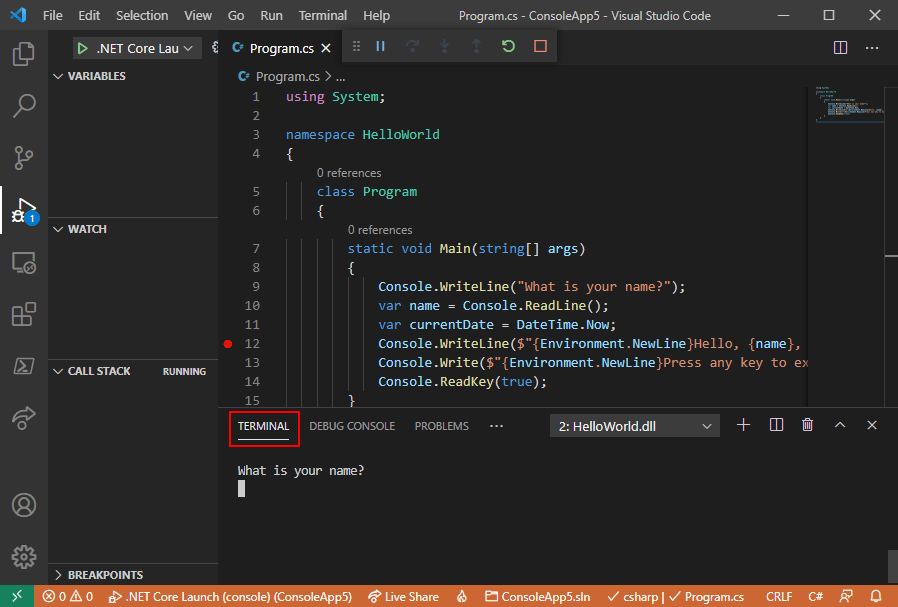The height and width of the screenshot is (607, 898).
Task: Stop debugging with the red square
Action: pyautogui.click(x=540, y=46)
